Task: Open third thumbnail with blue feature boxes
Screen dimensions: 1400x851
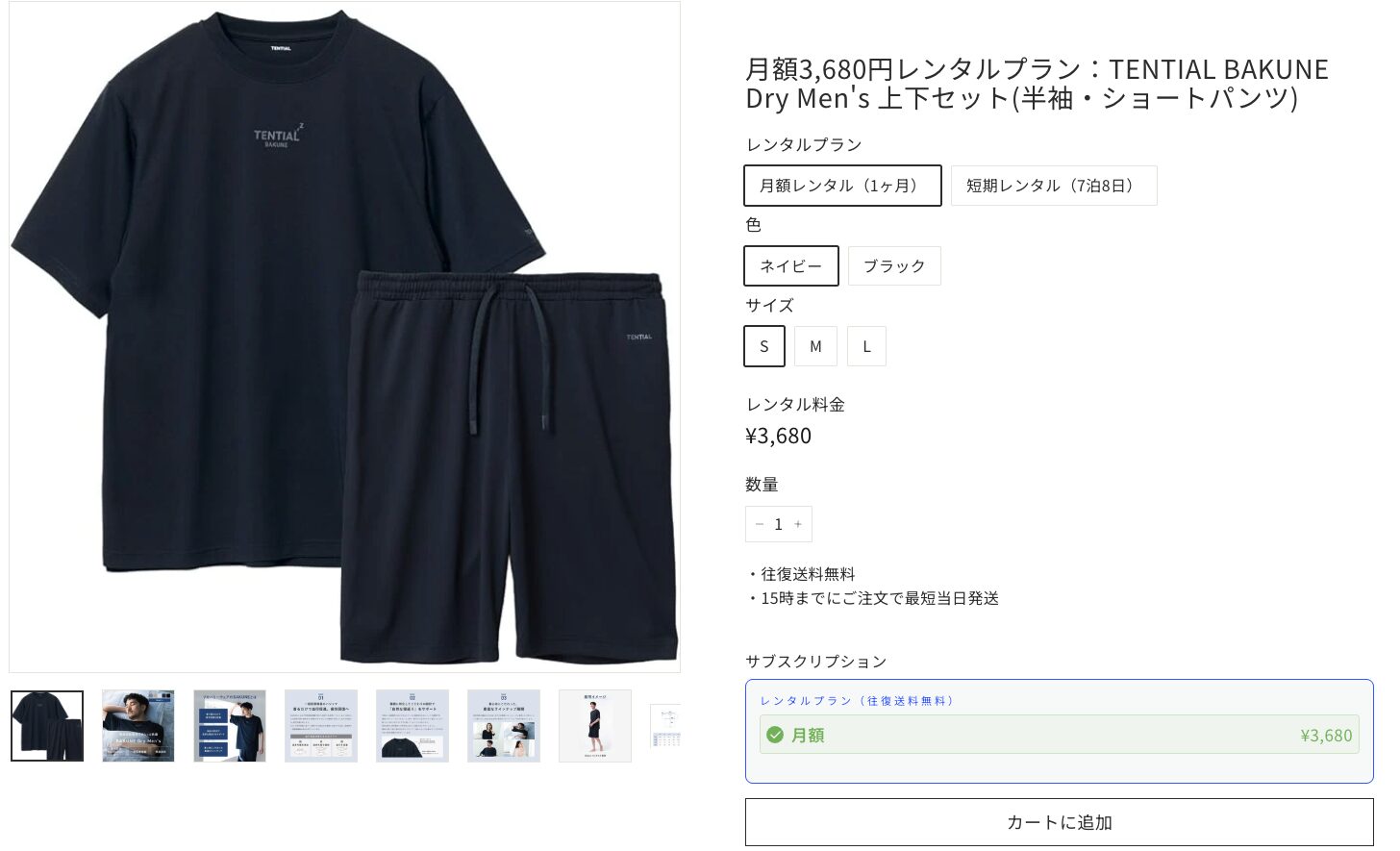Action: pyautogui.click(x=230, y=726)
